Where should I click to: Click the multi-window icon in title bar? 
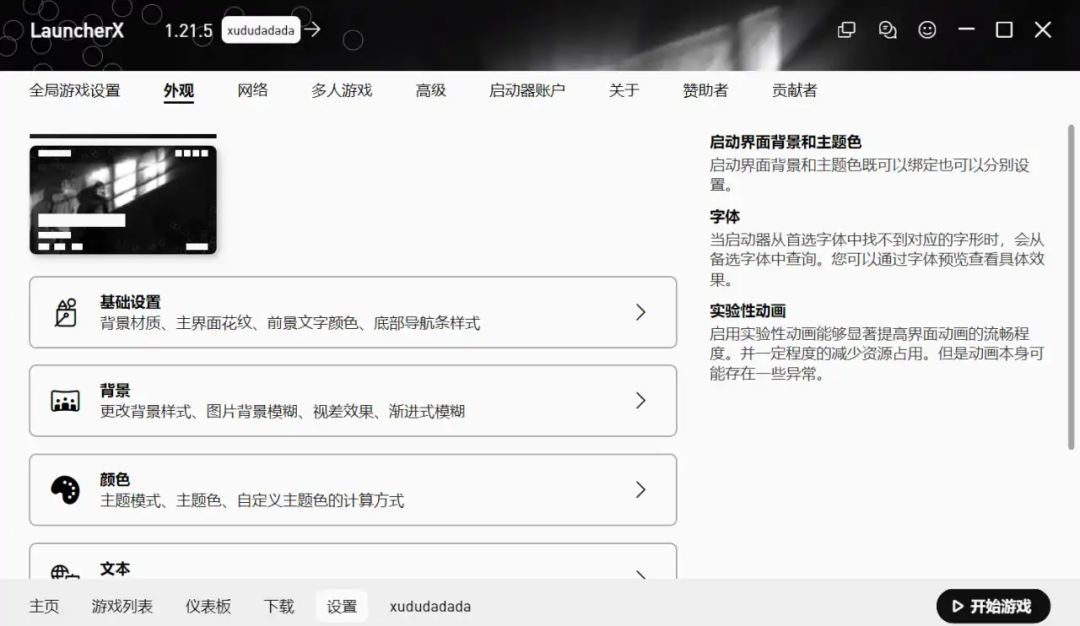[847, 30]
